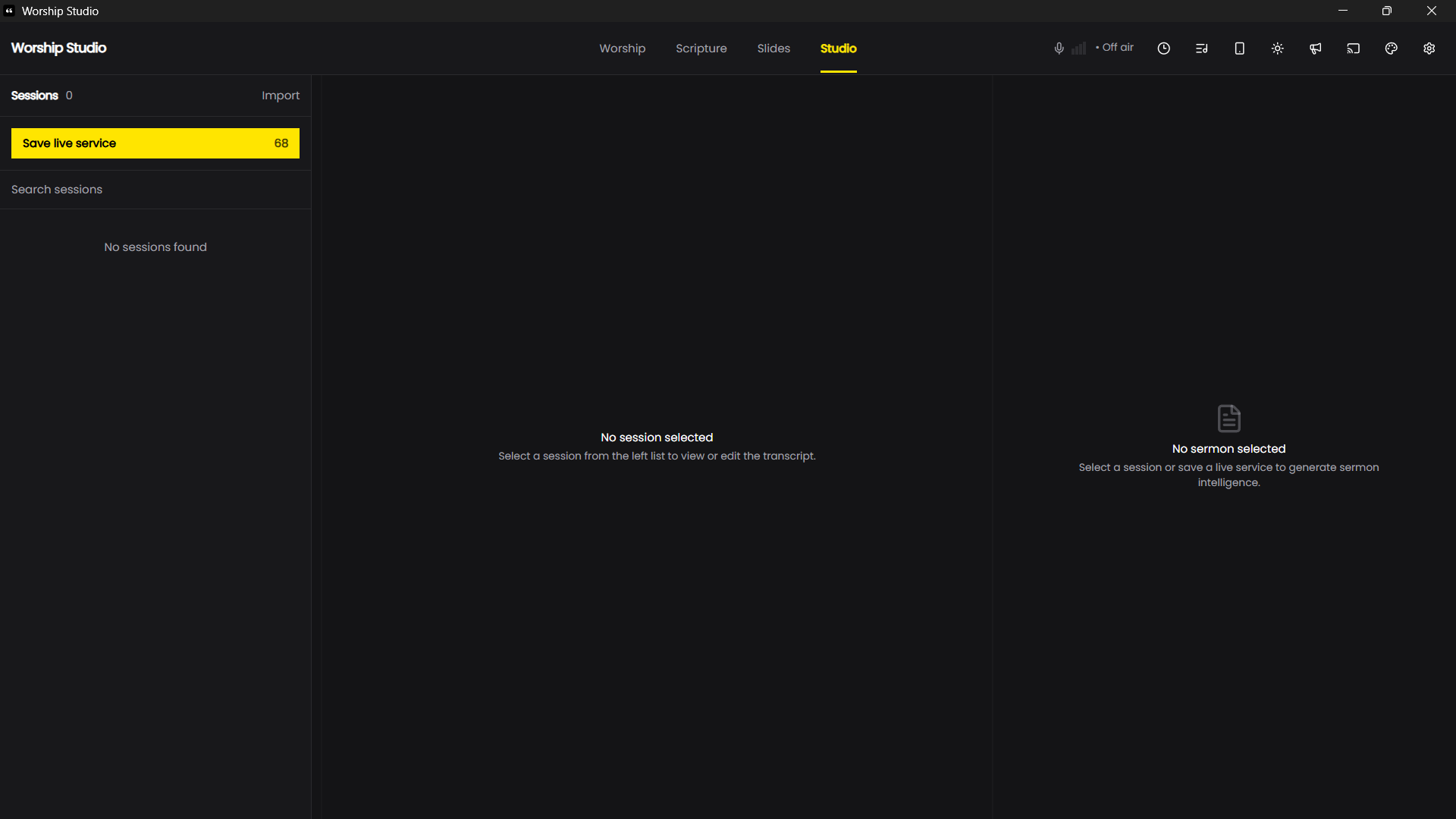Click the Worship Studio logo text

58,48
